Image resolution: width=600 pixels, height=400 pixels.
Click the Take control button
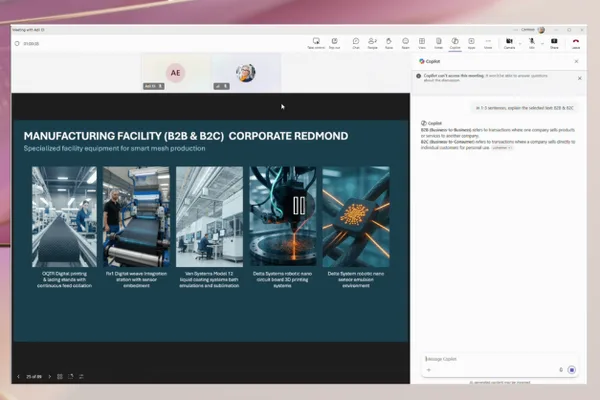[316, 43]
